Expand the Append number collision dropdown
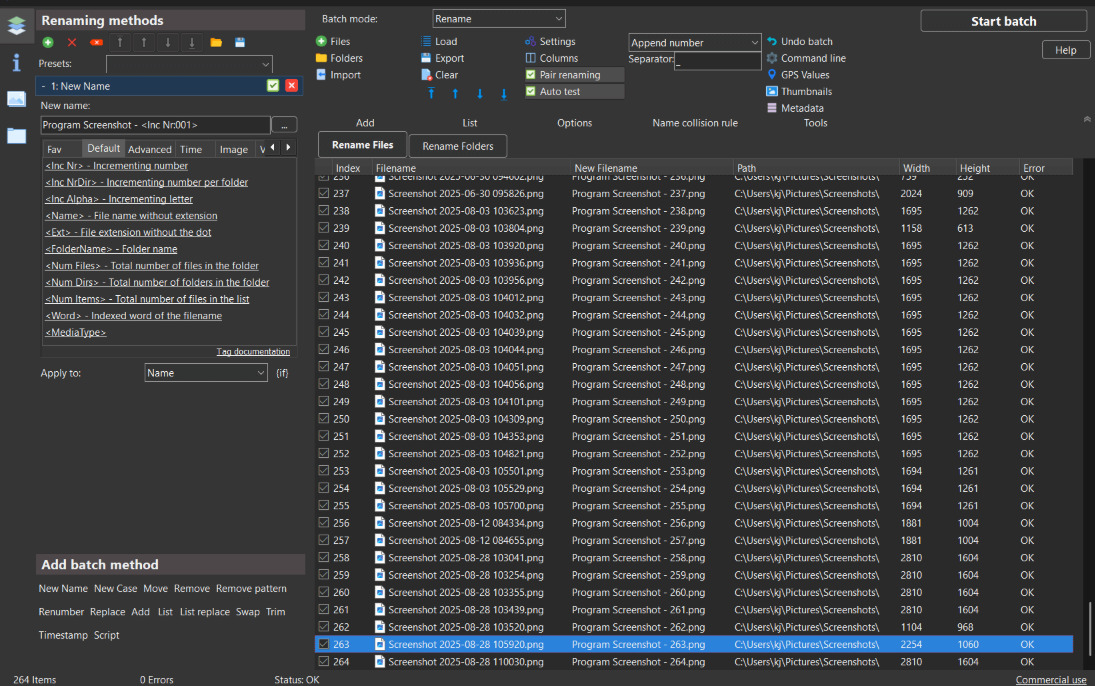 click(694, 43)
